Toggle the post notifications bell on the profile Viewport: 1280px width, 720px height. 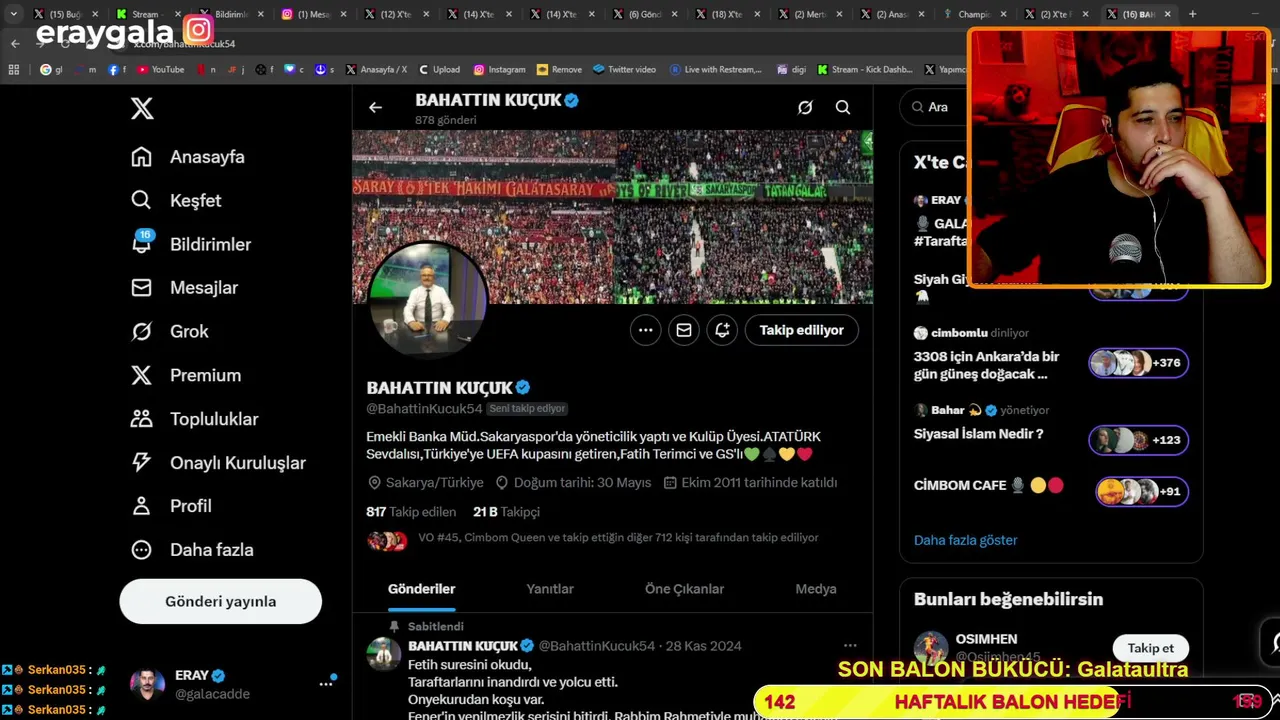722,330
